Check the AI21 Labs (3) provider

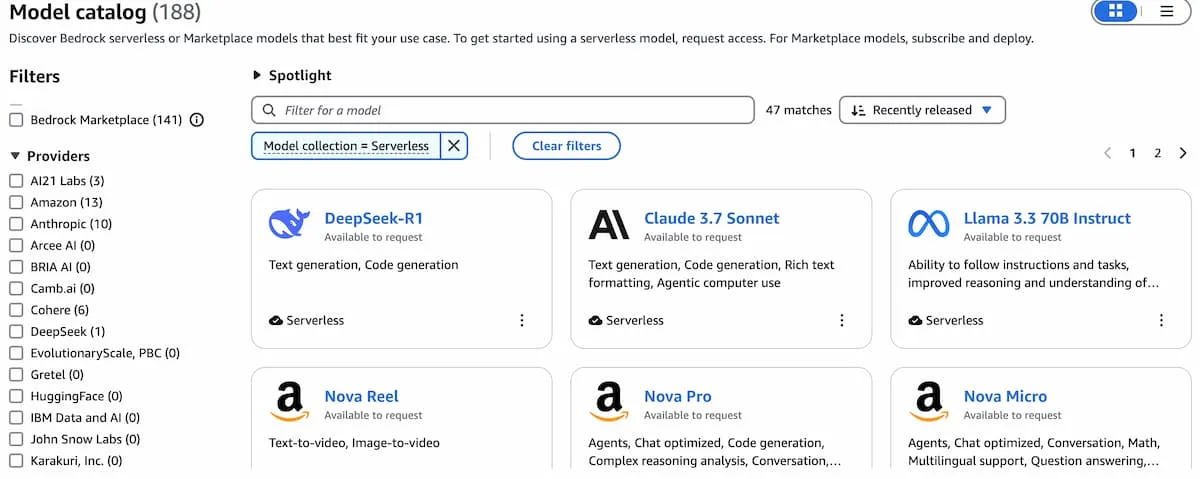pos(16,181)
